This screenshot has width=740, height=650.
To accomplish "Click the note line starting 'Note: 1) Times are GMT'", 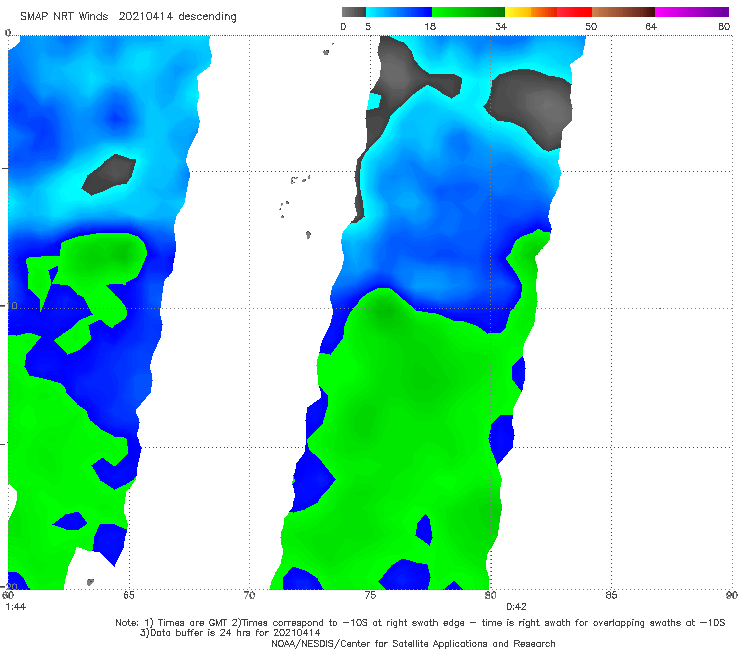I will (x=420, y=623).
